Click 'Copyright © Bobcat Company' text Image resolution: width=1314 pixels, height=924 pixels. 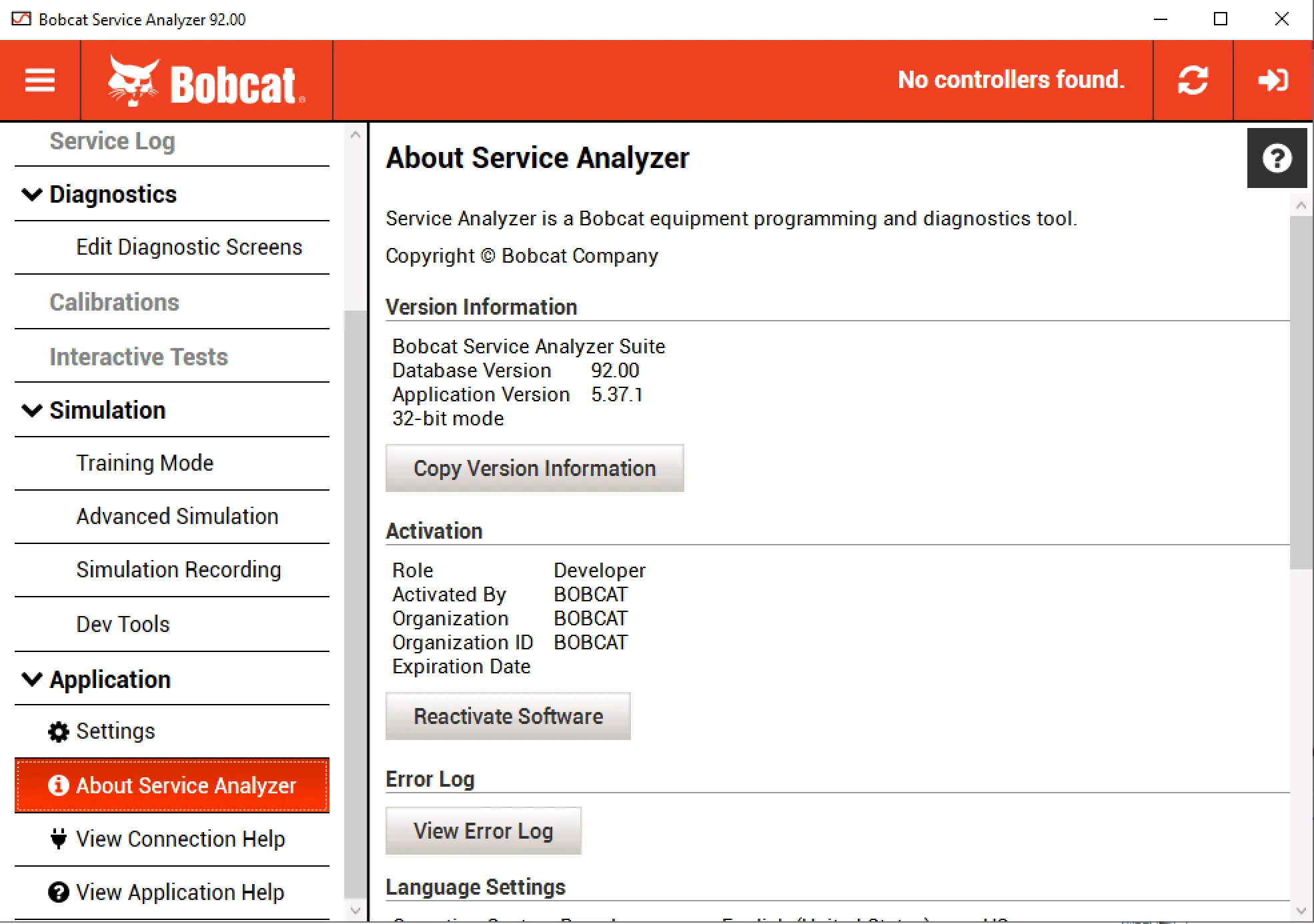(522, 256)
